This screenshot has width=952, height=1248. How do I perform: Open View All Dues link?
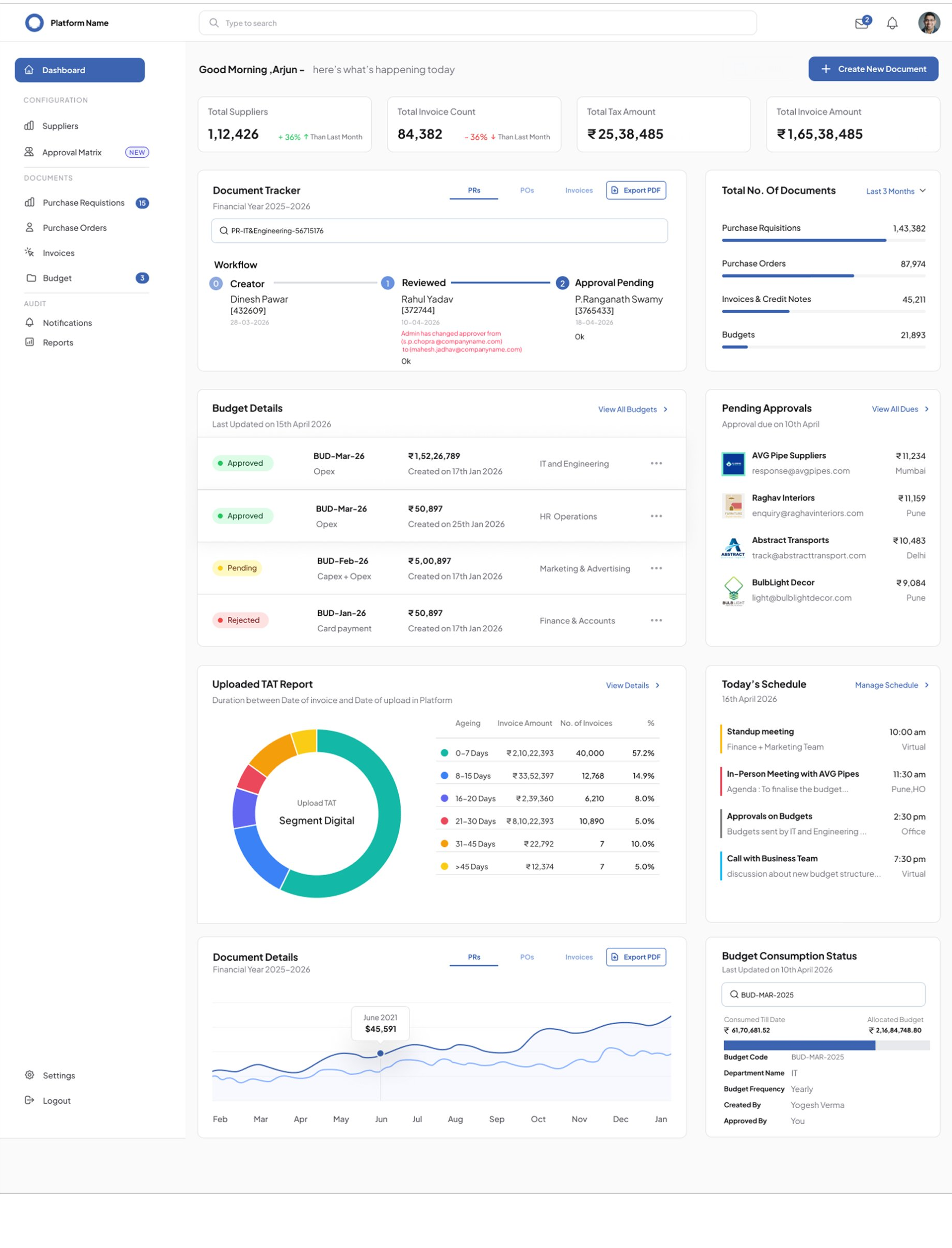click(900, 409)
